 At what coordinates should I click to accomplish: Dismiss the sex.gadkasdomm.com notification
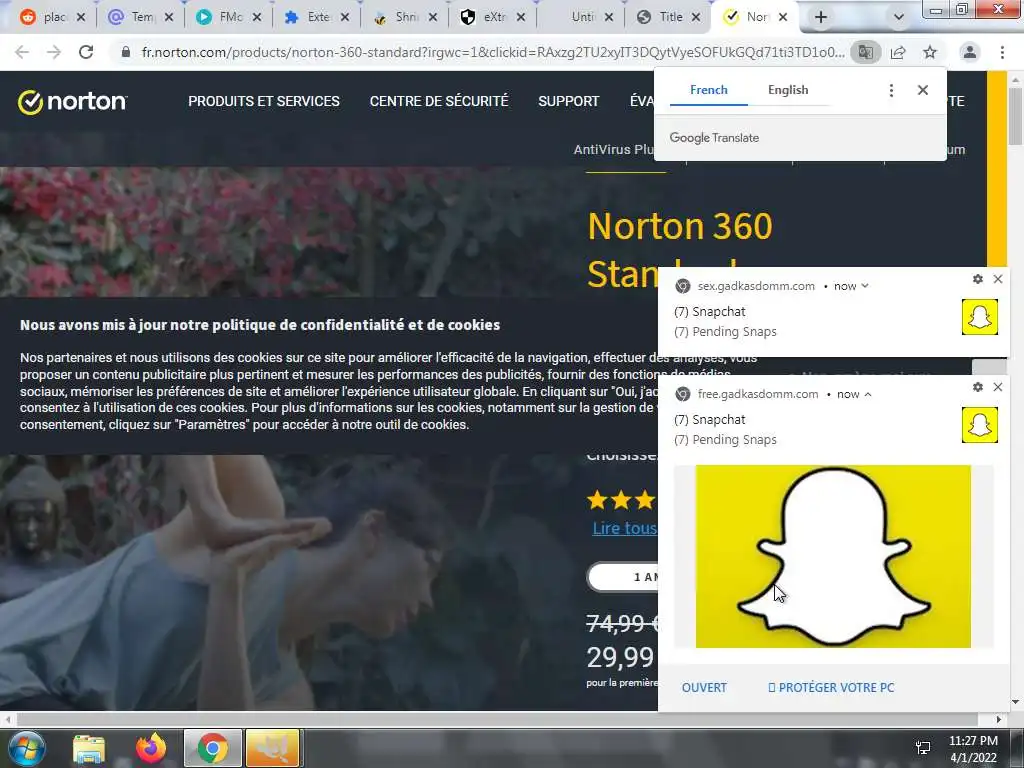(998, 279)
